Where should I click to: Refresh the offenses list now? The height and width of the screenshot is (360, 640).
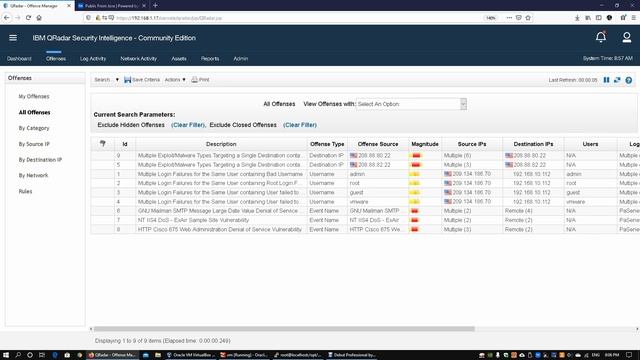[617, 80]
